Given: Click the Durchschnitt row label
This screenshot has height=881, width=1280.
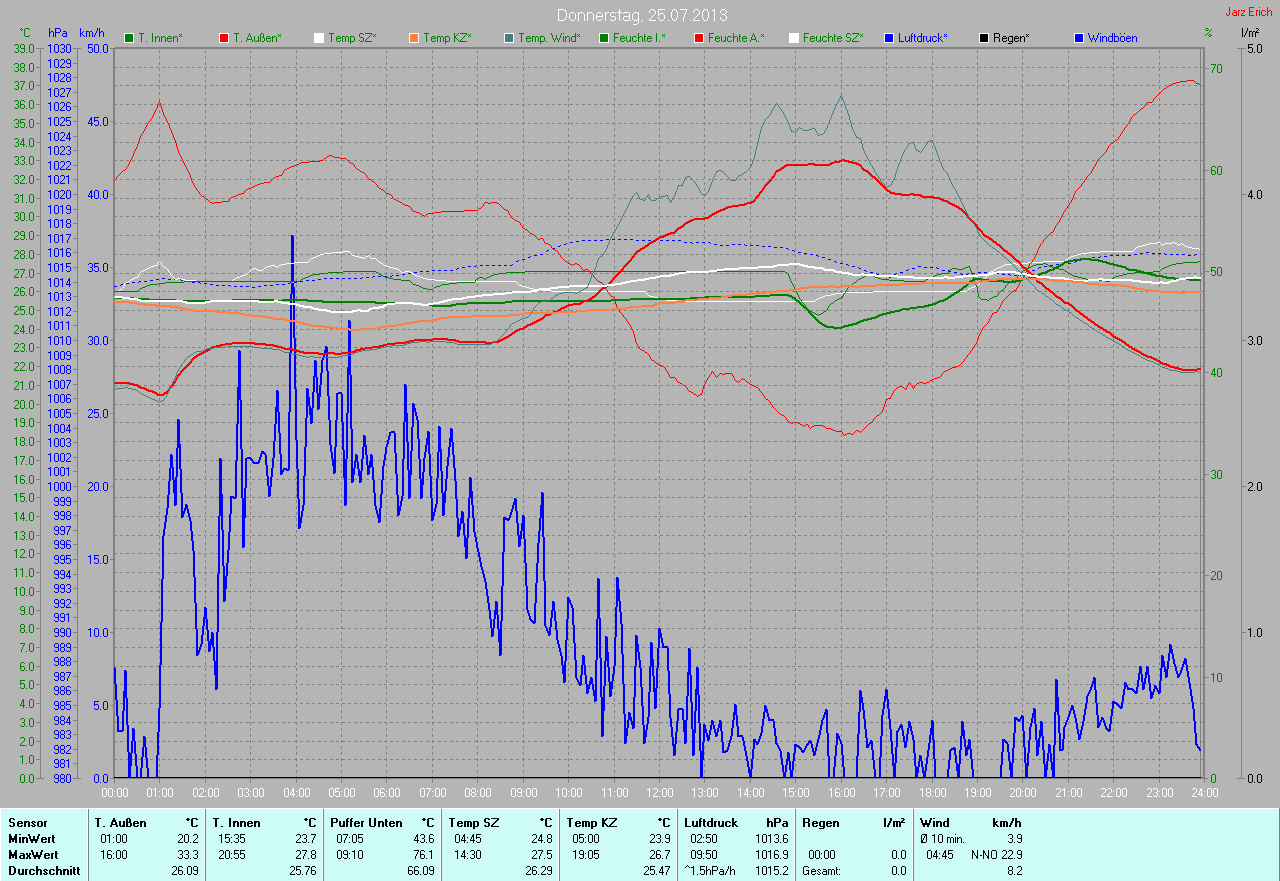Looking at the screenshot, I should [44, 871].
